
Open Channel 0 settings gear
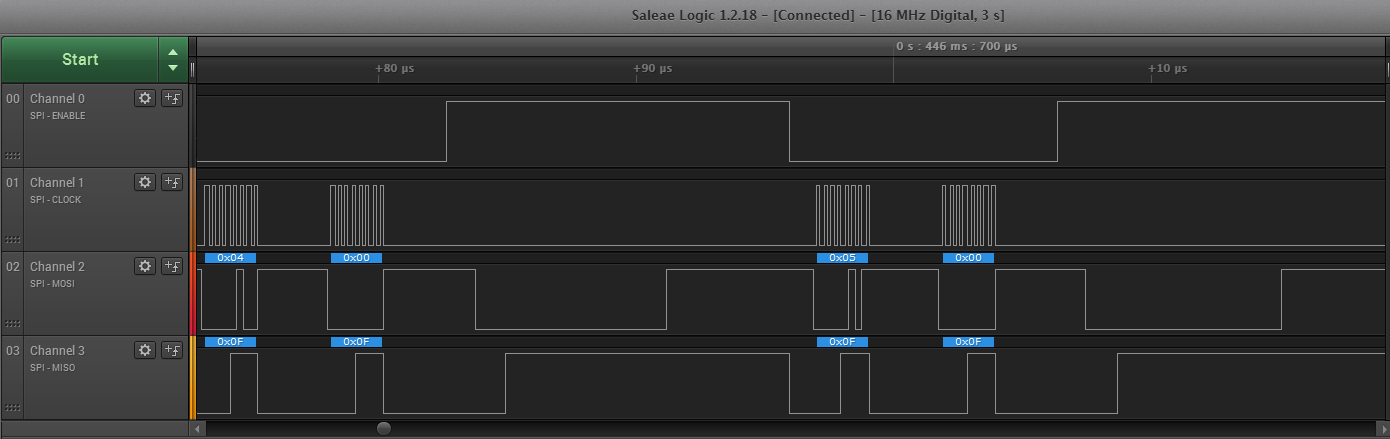tap(145, 98)
